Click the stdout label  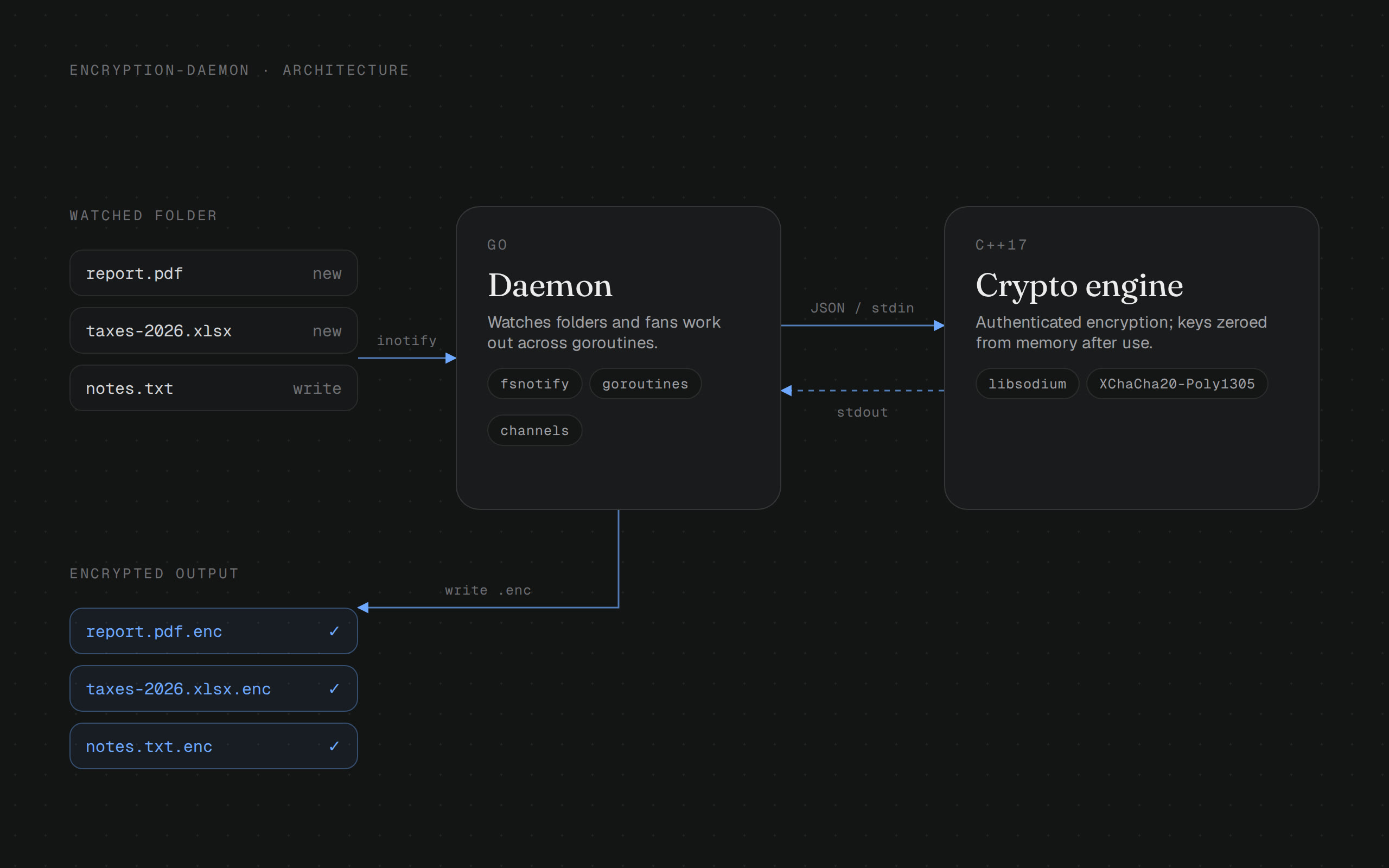[862, 412]
